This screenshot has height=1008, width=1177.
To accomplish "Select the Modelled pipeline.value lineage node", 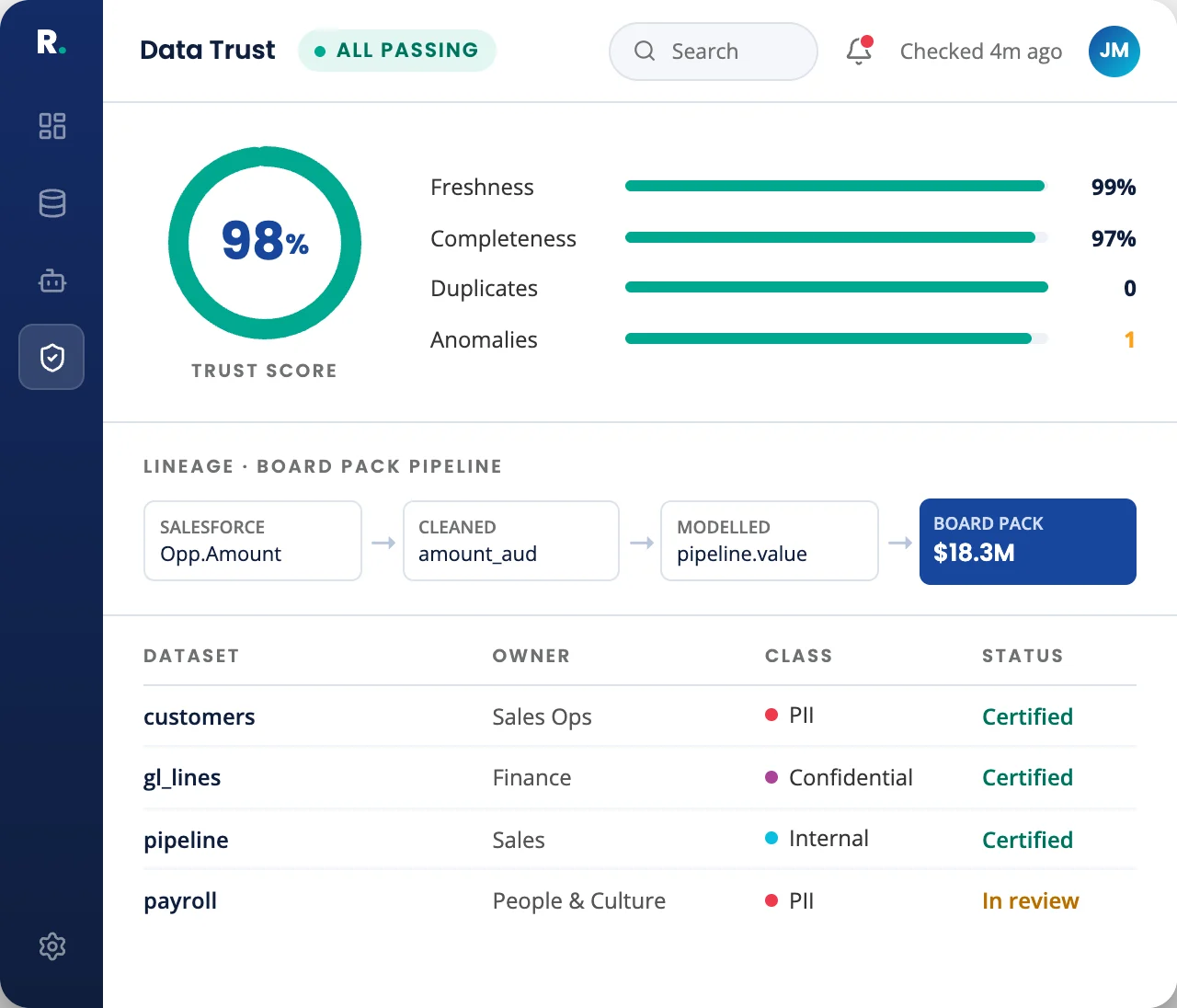I will 770,541.
